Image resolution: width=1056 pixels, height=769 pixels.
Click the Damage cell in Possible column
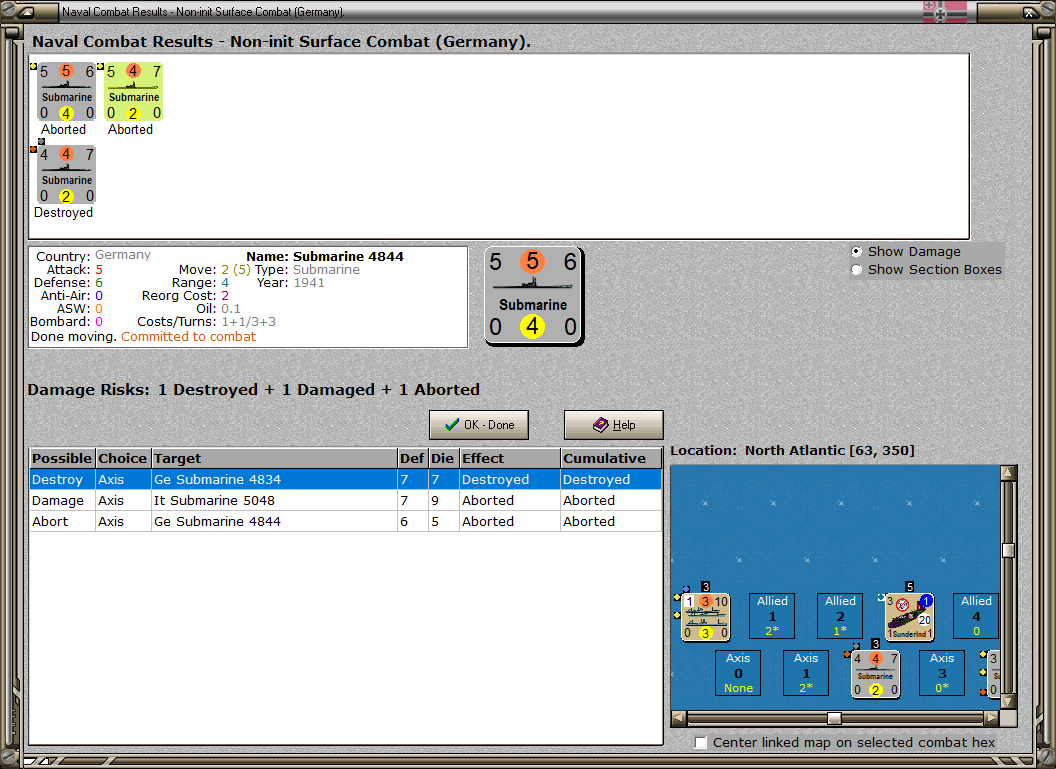[62, 500]
